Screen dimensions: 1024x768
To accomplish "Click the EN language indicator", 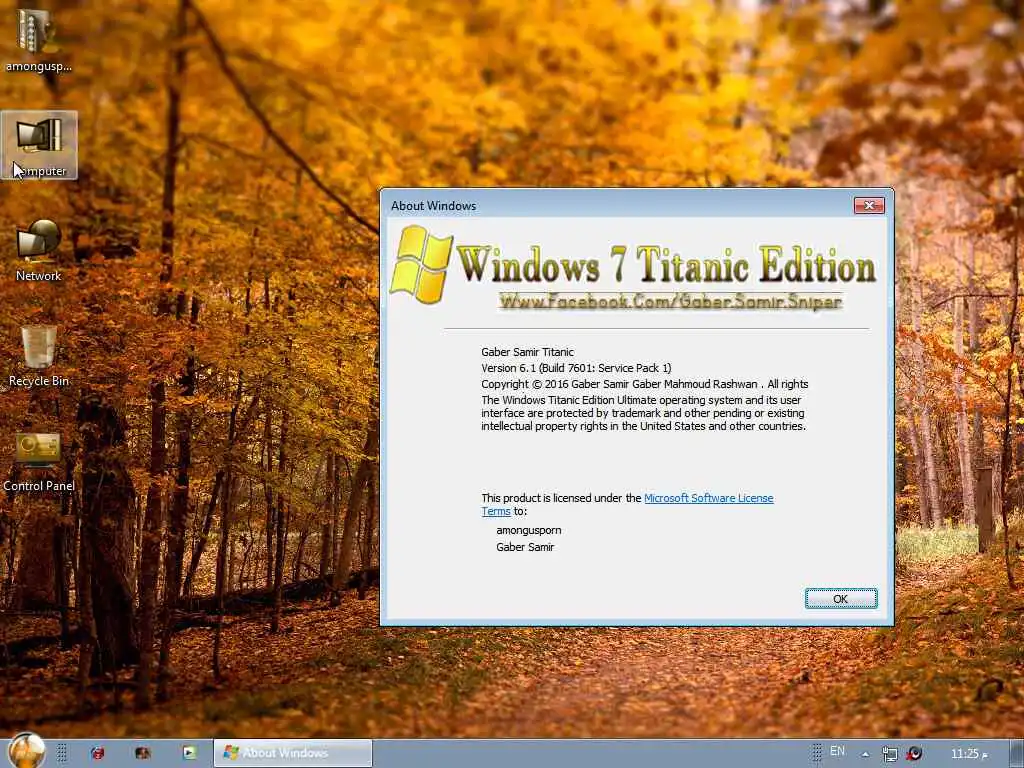I will click(837, 751).
